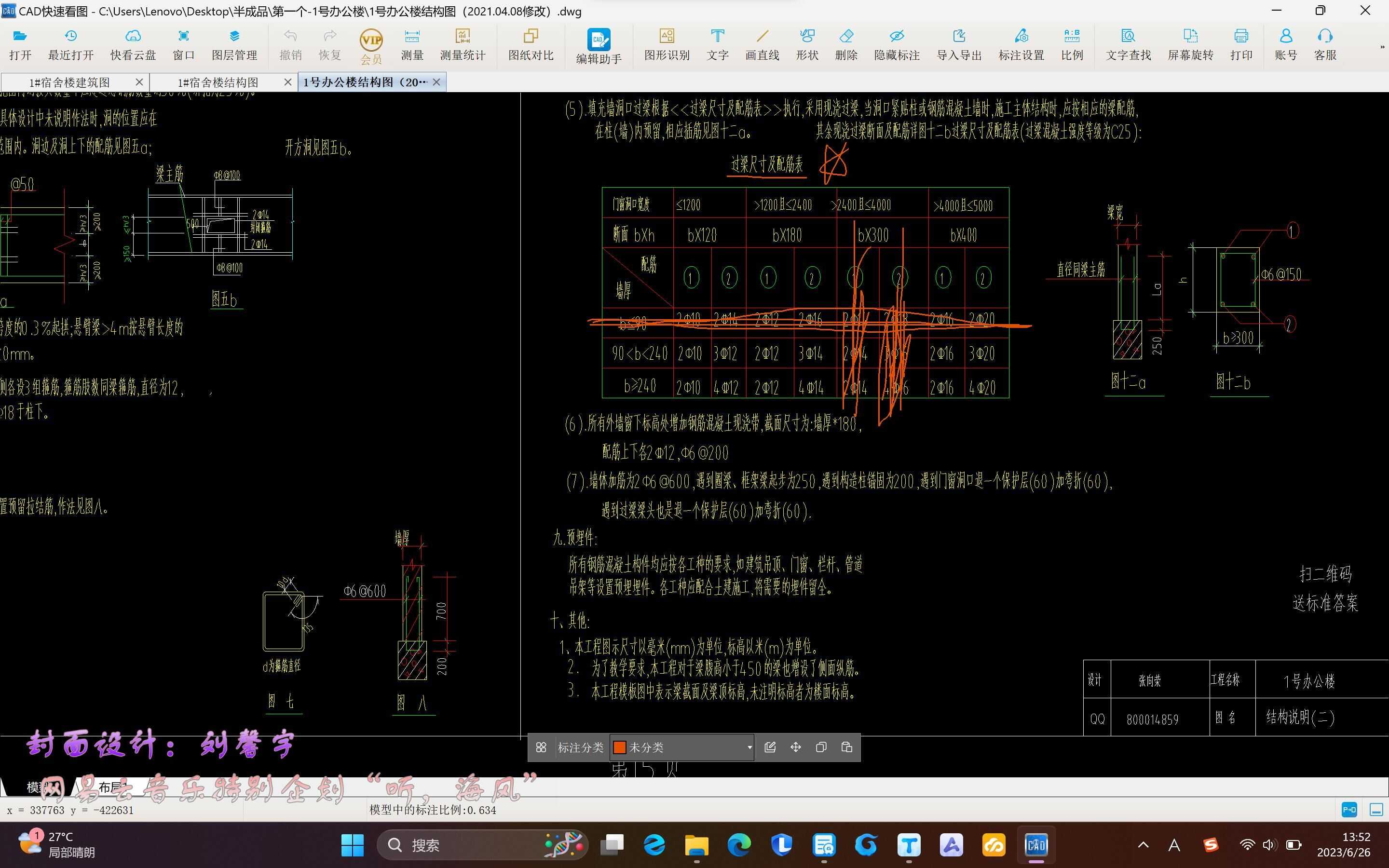Close the 1号办公楼结构图 tab
This screenshot has height=868, width=1389.
[437, 82]
